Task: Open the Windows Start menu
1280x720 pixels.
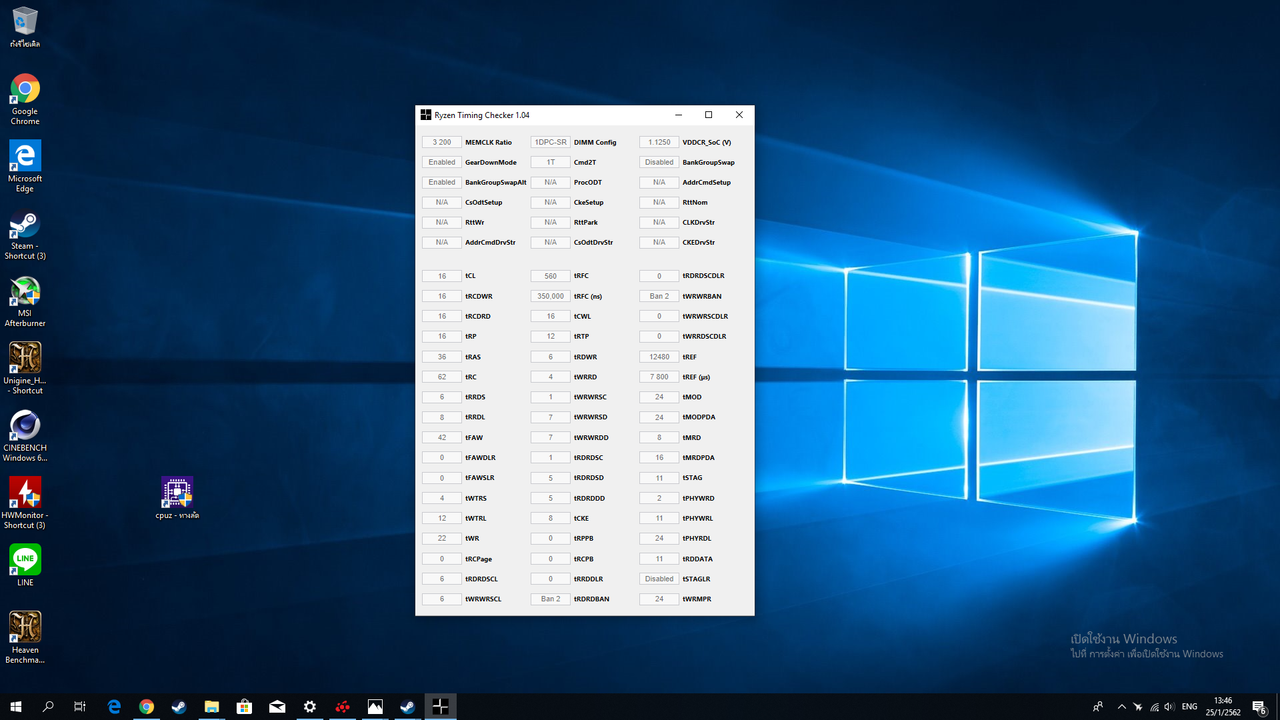Action: pos(16,706)
